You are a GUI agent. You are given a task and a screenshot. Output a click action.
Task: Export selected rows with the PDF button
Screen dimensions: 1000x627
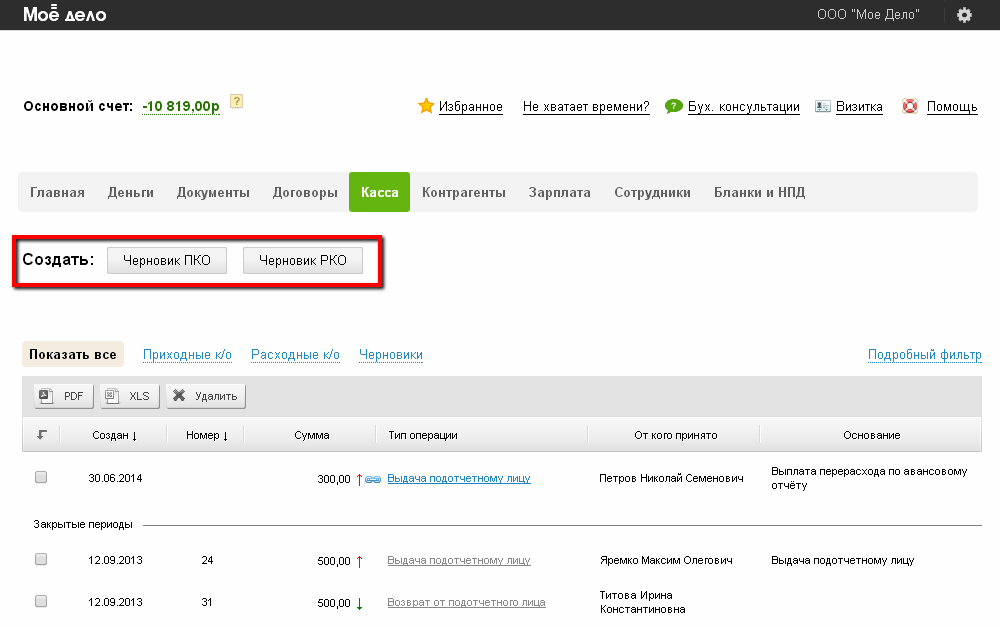(64, 396)
